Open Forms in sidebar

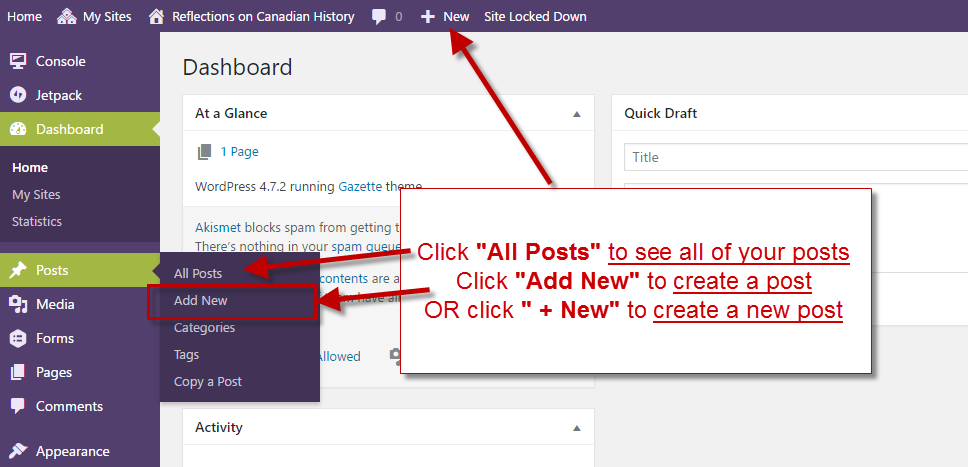coord(54,338)
